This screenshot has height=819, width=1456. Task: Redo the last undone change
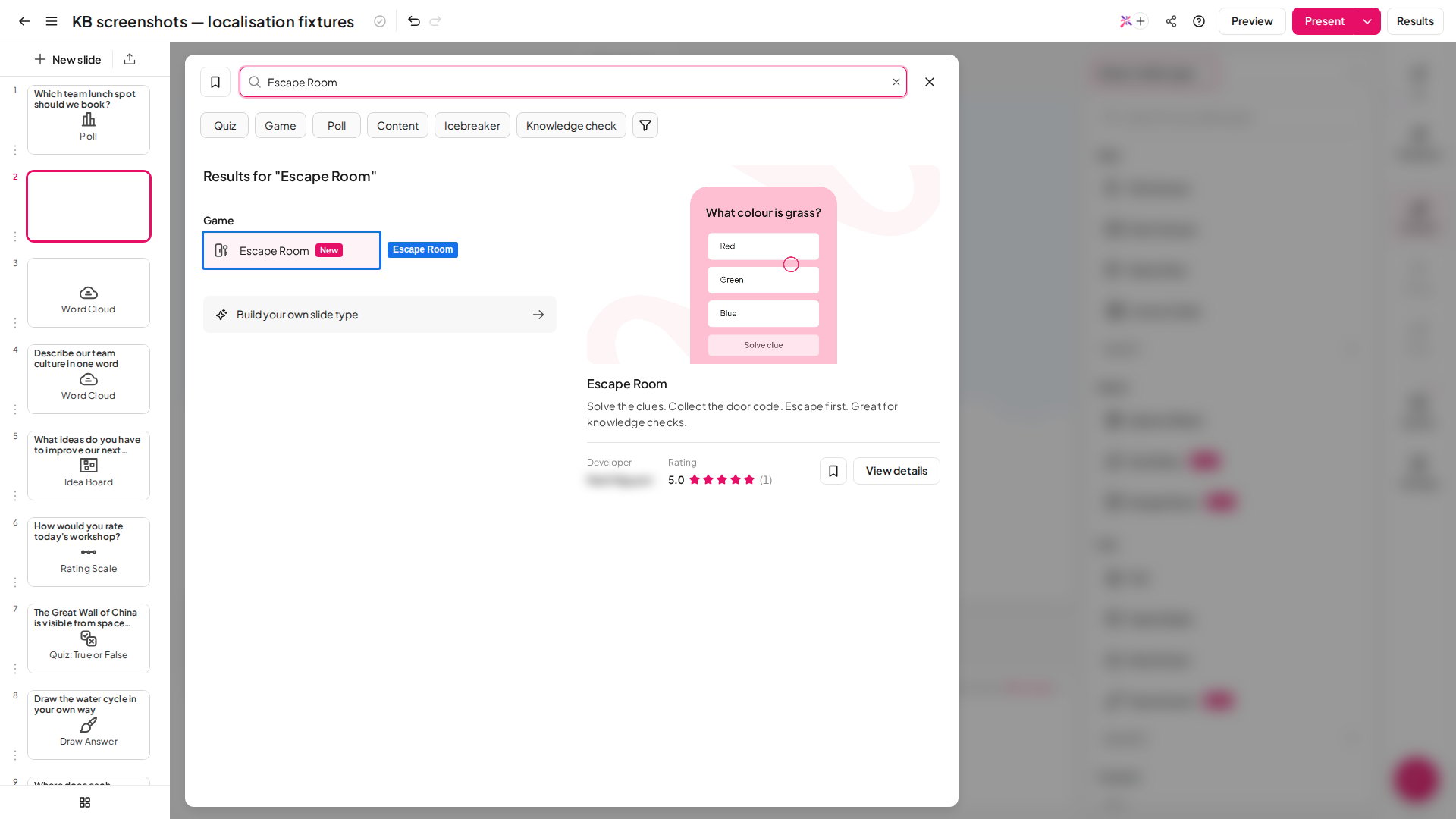435,21
